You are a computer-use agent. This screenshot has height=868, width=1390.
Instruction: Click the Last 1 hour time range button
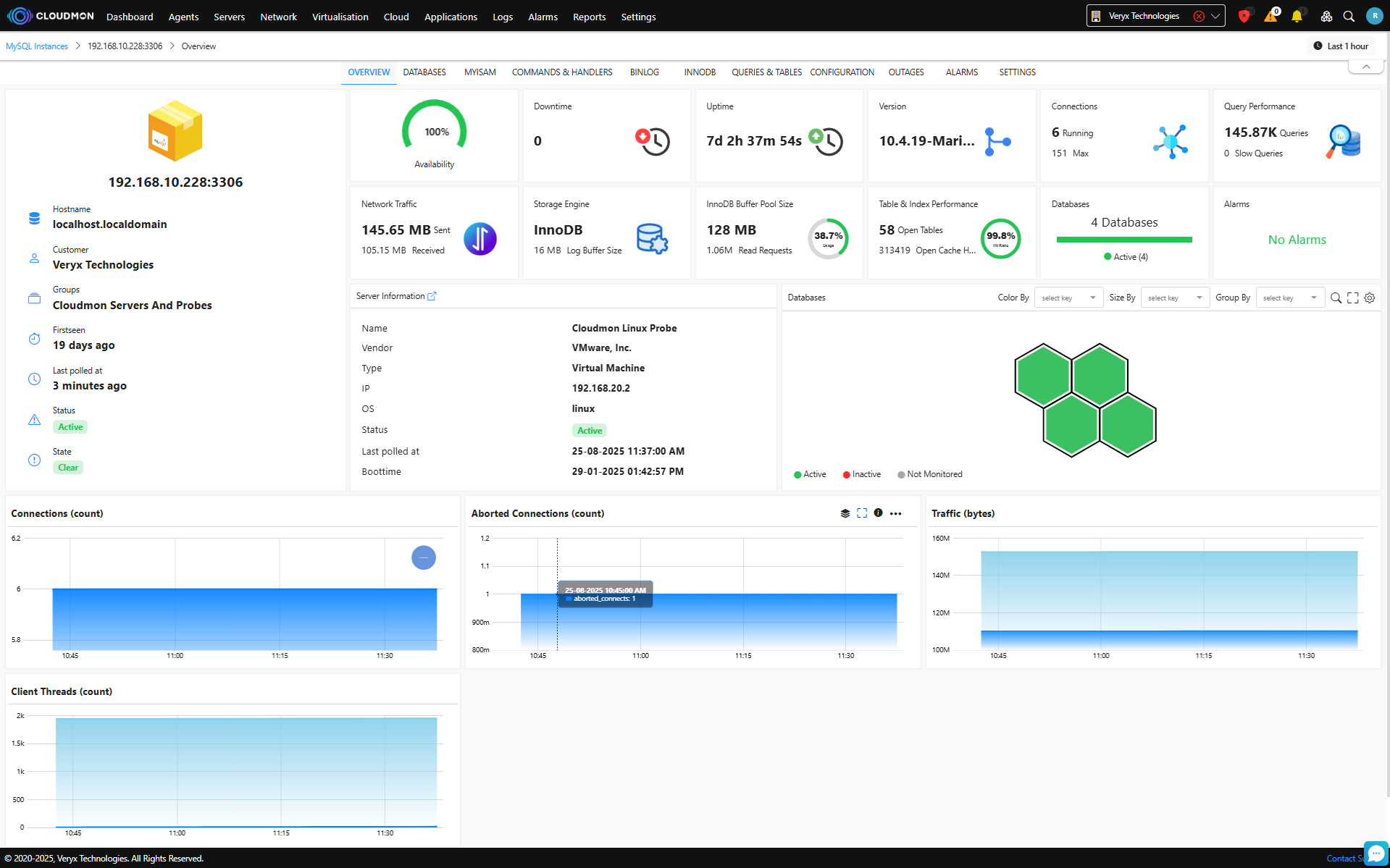(x=1341, y=46)
